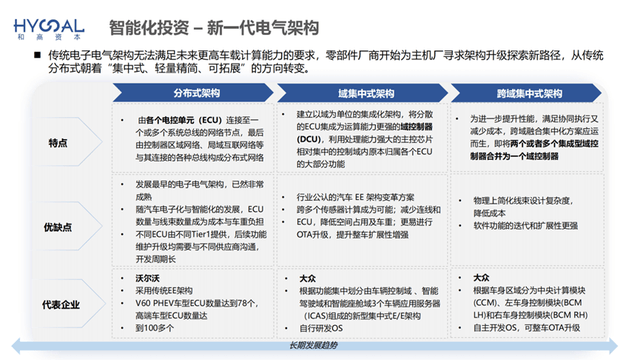
Task: Click the black square bullet before intro text
Action: [x=38, y=55]
